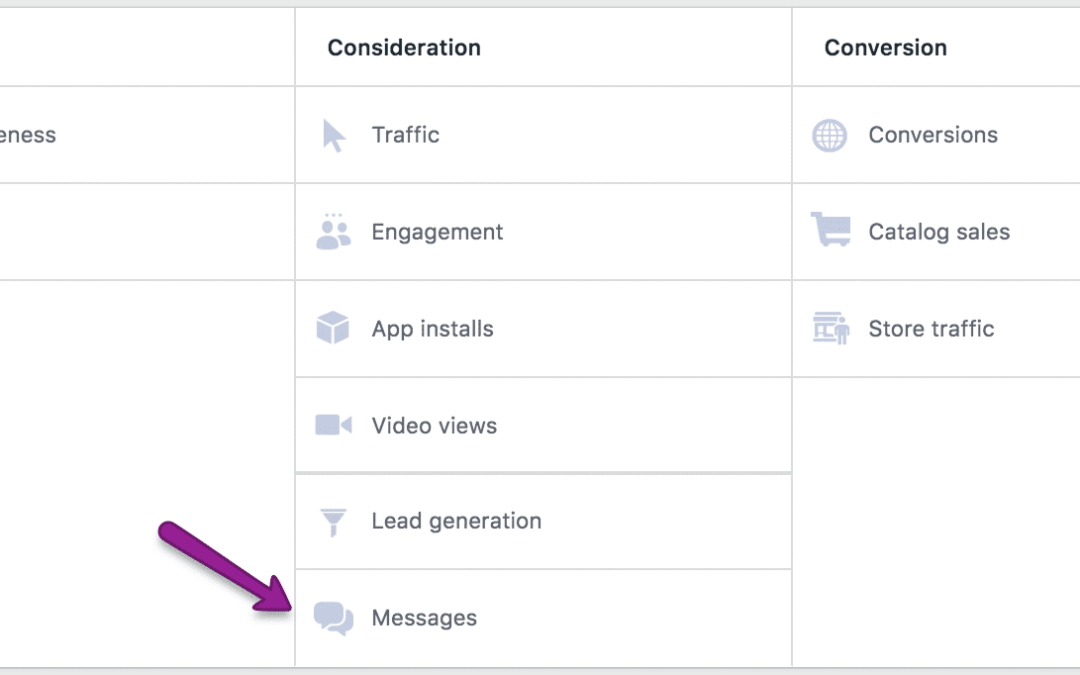
Task: Select Catalog sales objective text
Action: click(x=938, y=232)
